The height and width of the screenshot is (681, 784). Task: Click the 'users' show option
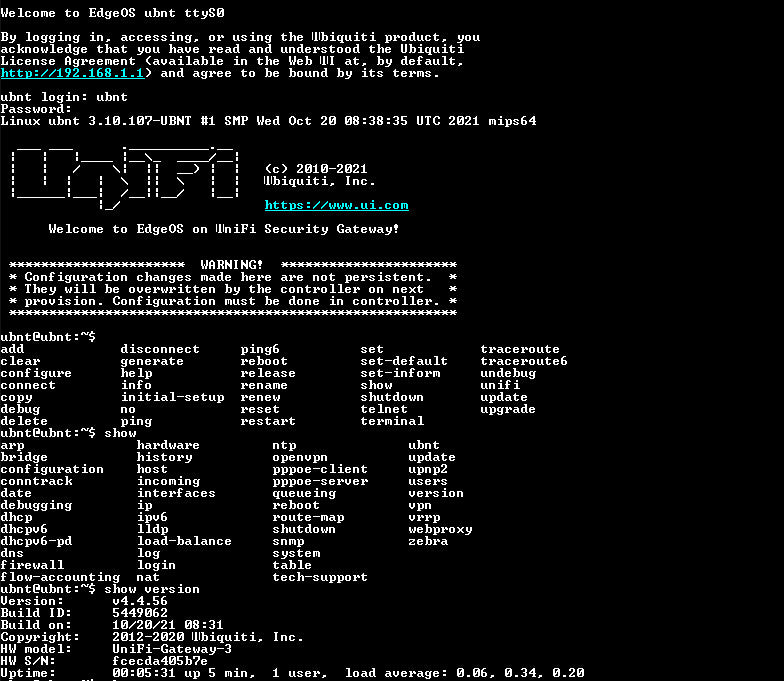tap(428, 481)
